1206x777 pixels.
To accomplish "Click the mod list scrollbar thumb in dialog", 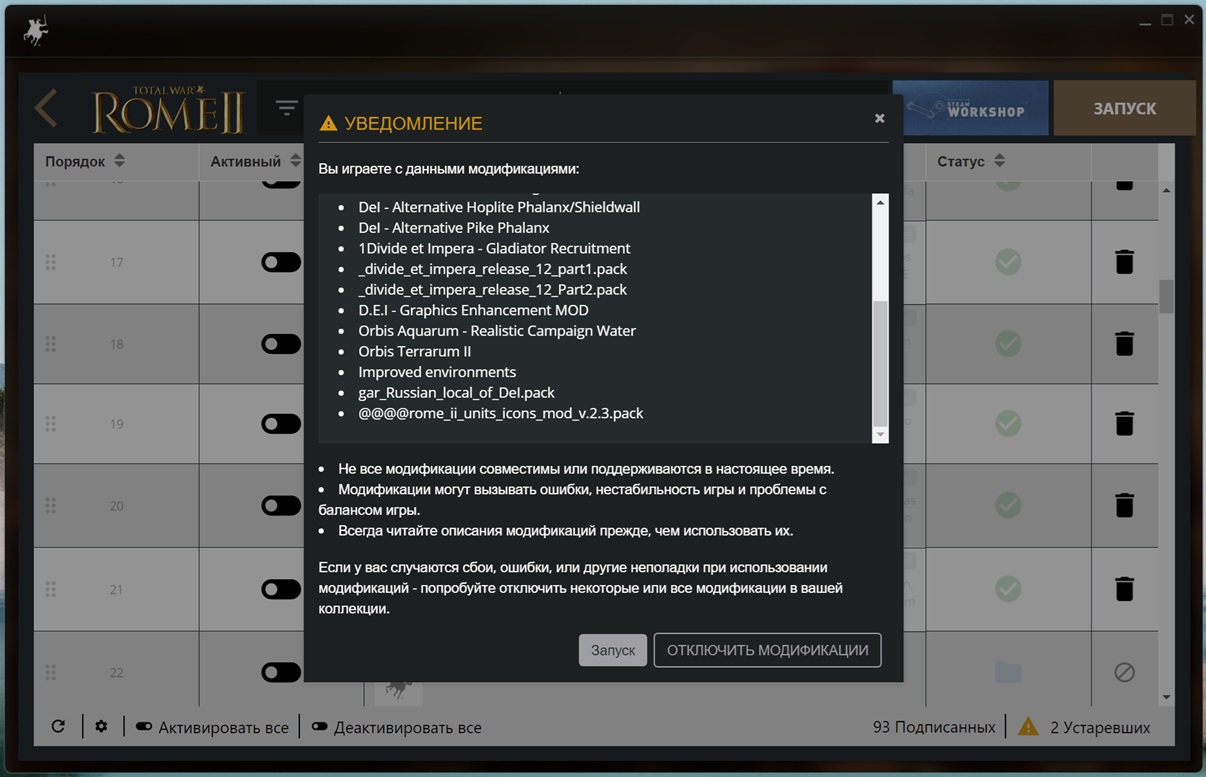I will pos(880,362).
